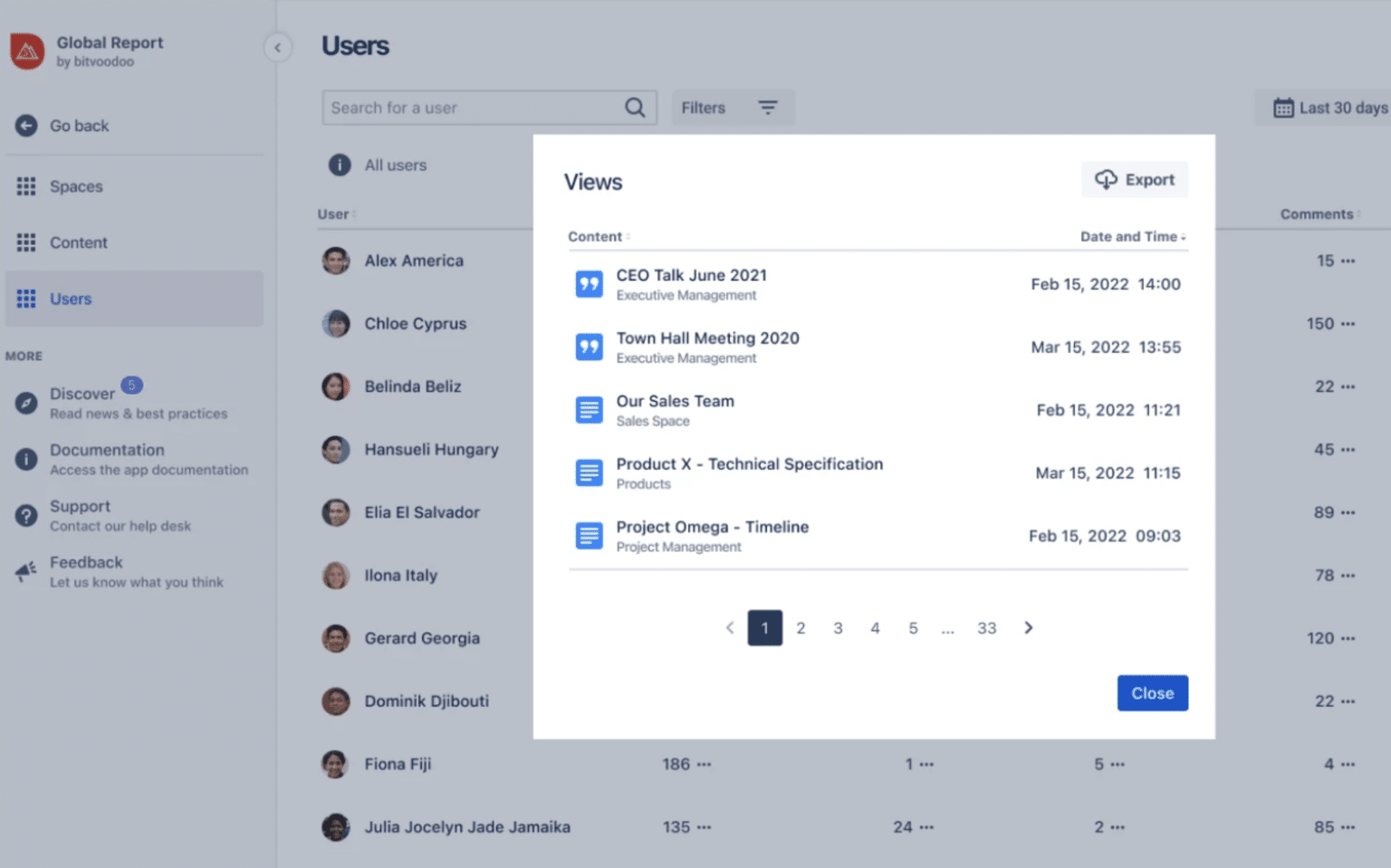The image size is (1391, 868).
Task: Close the Views dialog
Action: (x=1152, y=692)
